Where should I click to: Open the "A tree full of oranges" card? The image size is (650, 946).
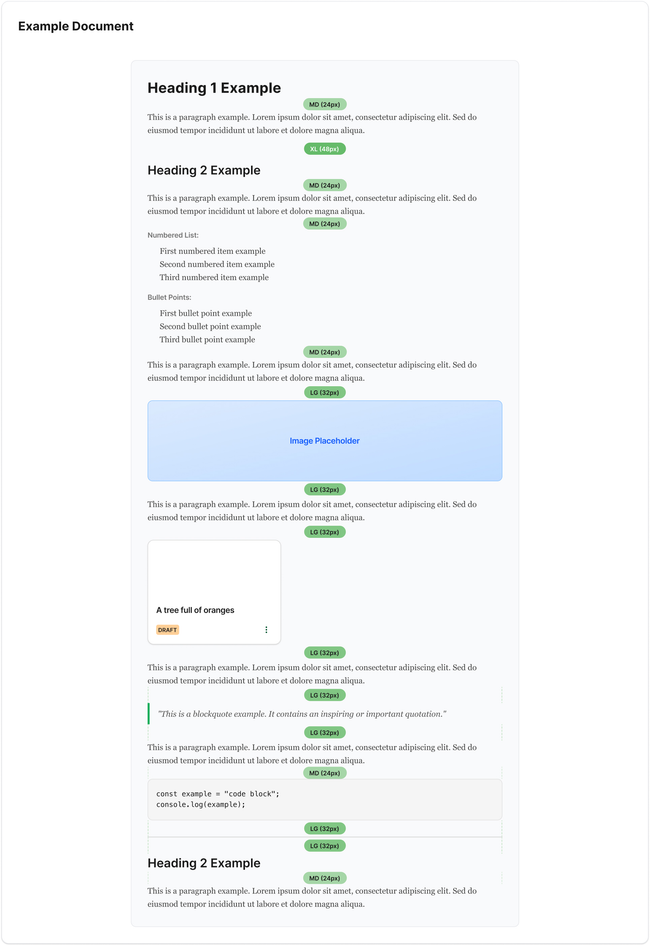point(214,592)
